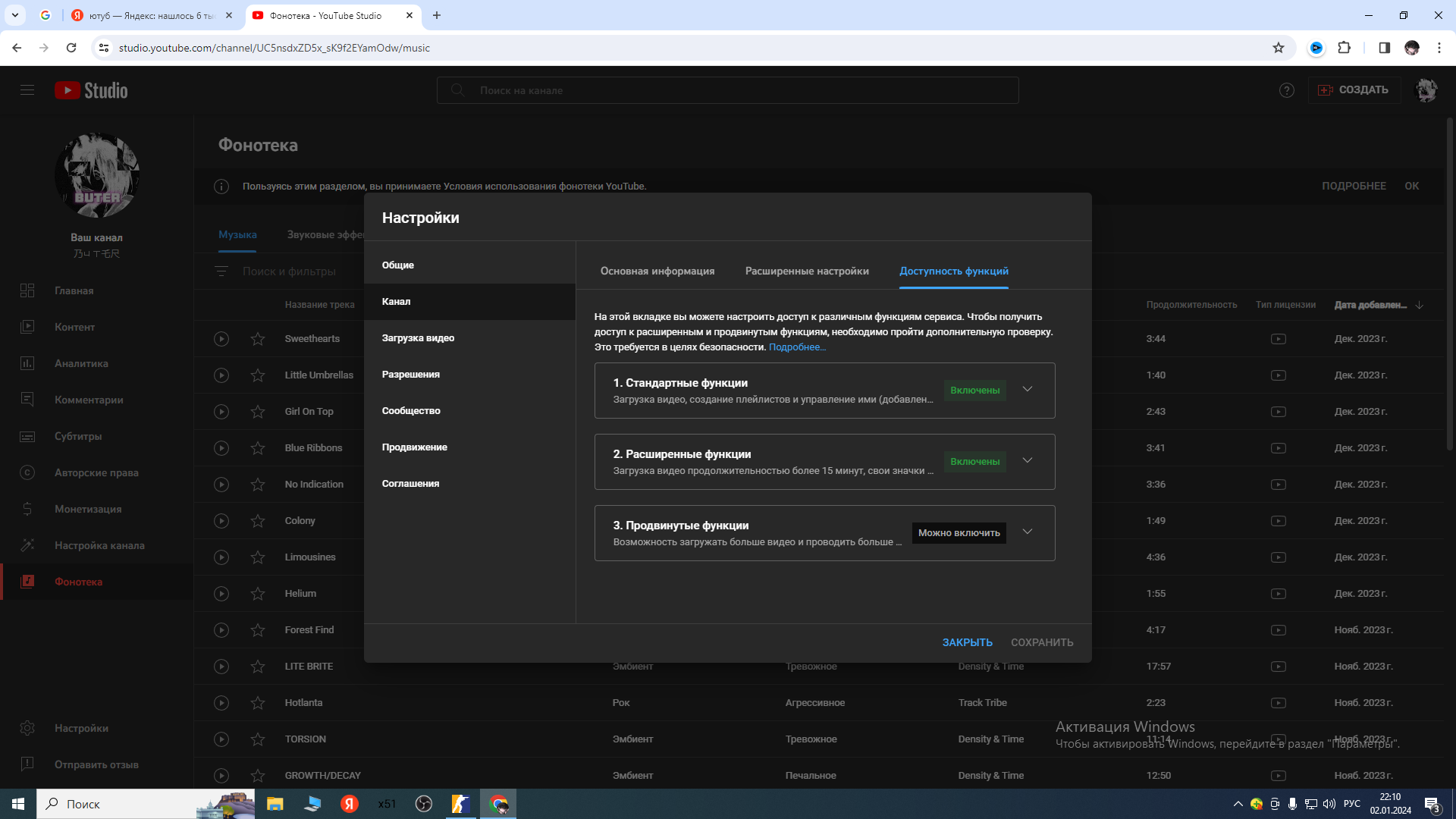The width and height of the screenshot is (1456, 819).
Task: Click Можно включить for advanced features
Action: (959, 533)
